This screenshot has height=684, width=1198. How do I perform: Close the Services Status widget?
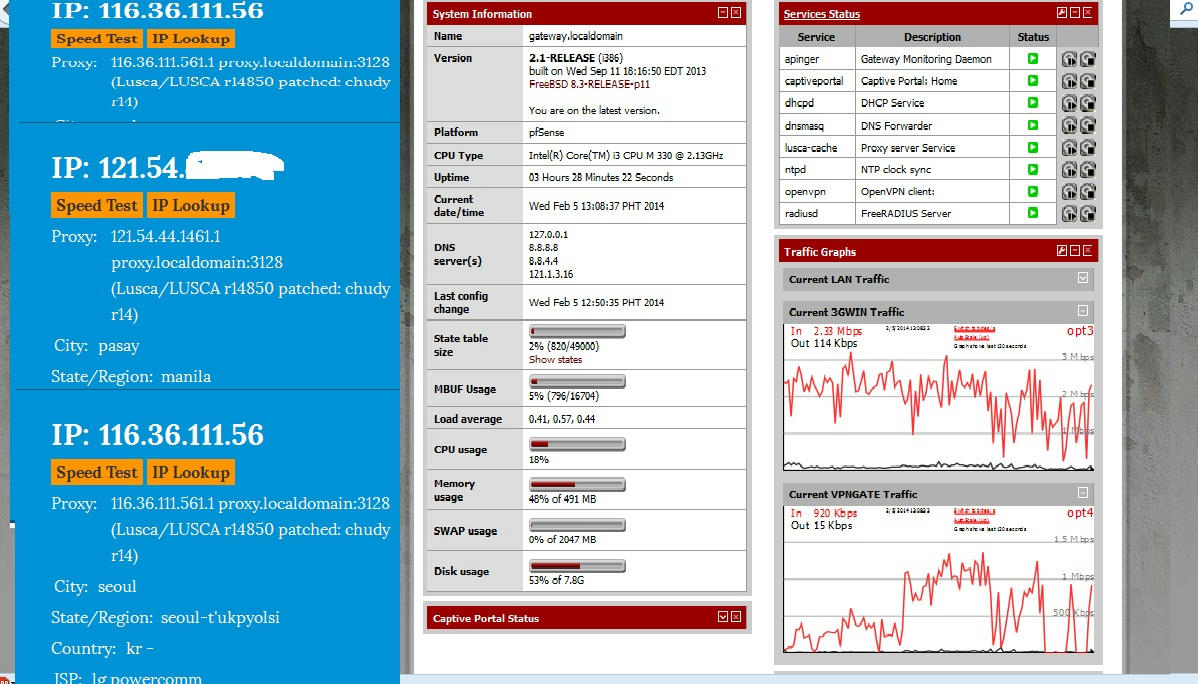click(x=1087, y=13)
